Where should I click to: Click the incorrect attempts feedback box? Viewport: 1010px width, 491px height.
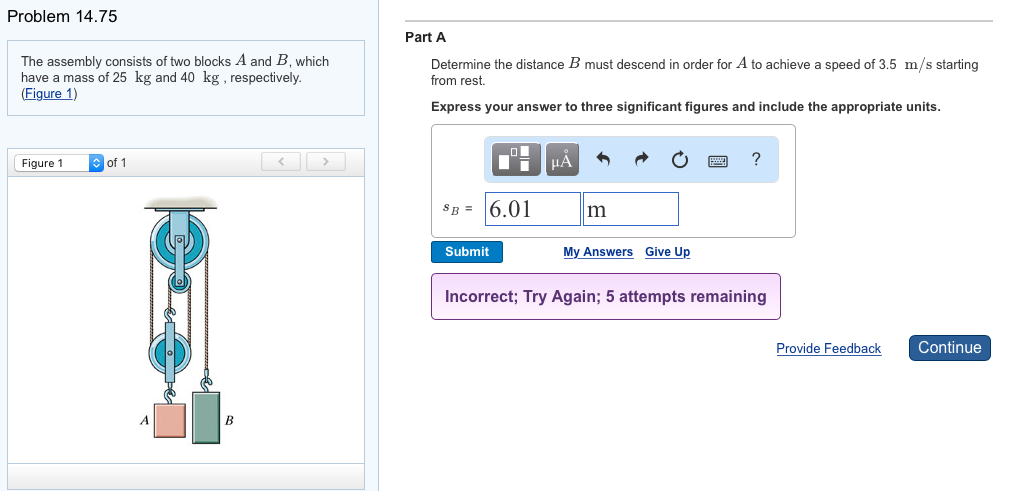(x=605, y=297)
